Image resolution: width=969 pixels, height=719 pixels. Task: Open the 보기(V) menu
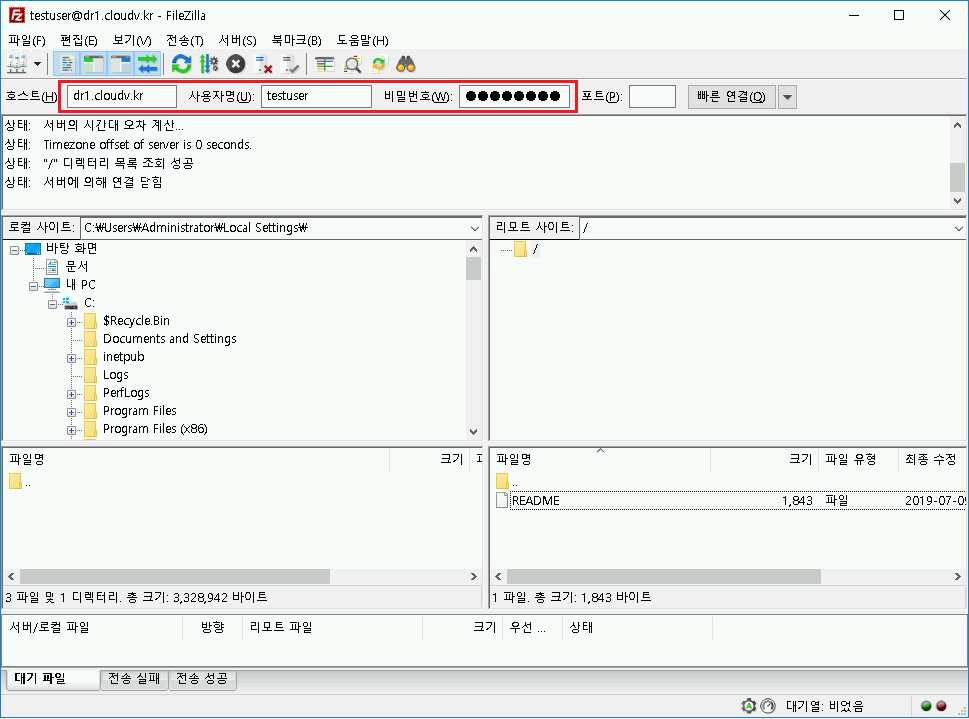point(132,40)
